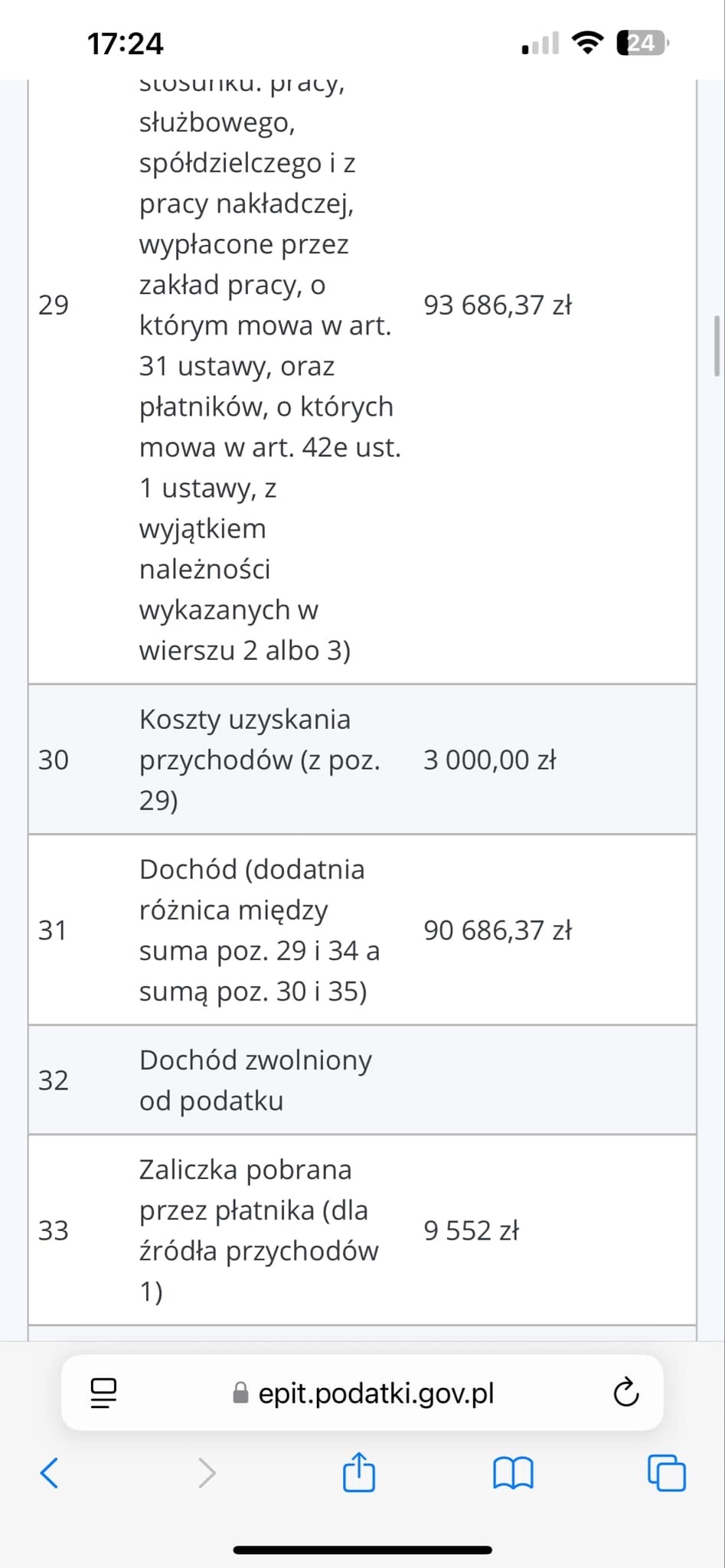Tap the 90 686,37 zł income value
Screen dimensions: 725x1568
498,930
